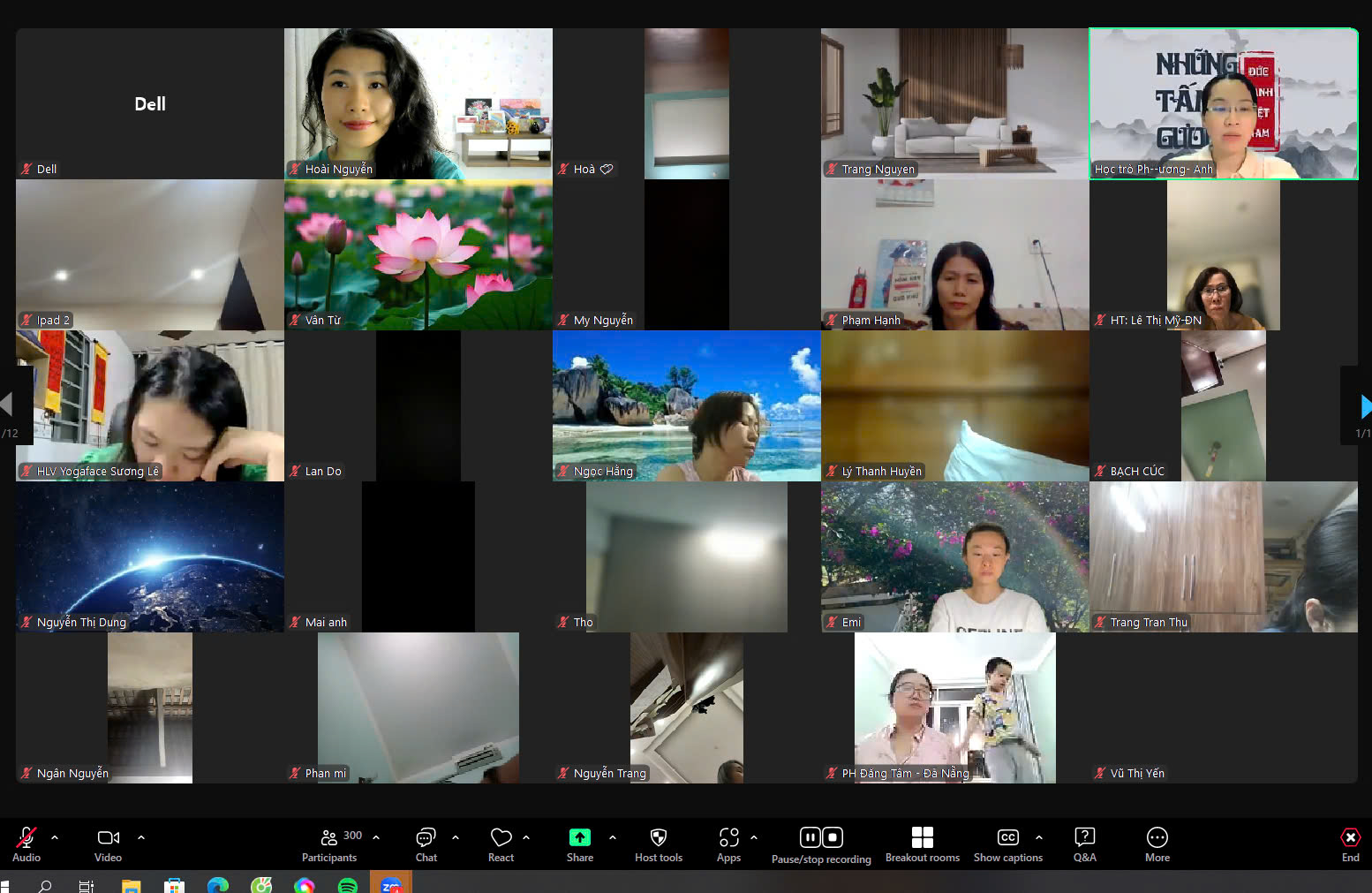Select Mai anh's video tile
This screenshot has height=893, width=1372.
click(418, 556)
